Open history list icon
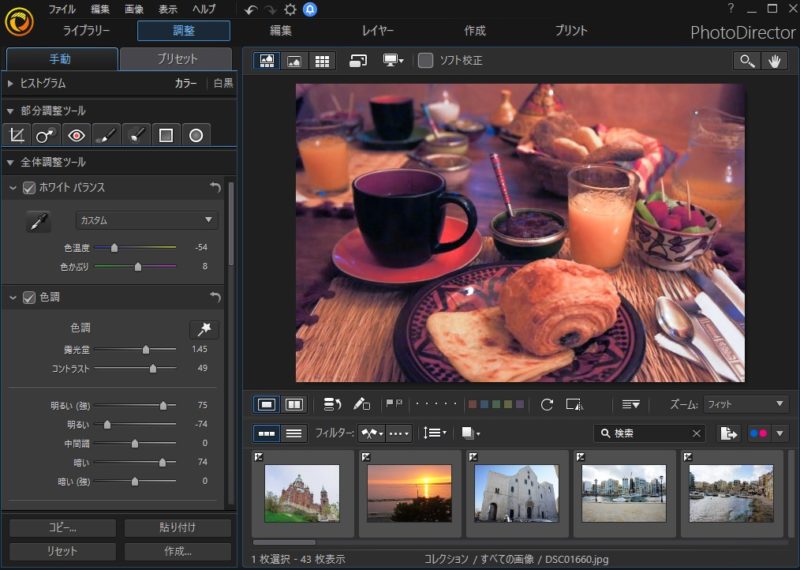The width and height of the screenshot is (800, 570). click(332, 405)
